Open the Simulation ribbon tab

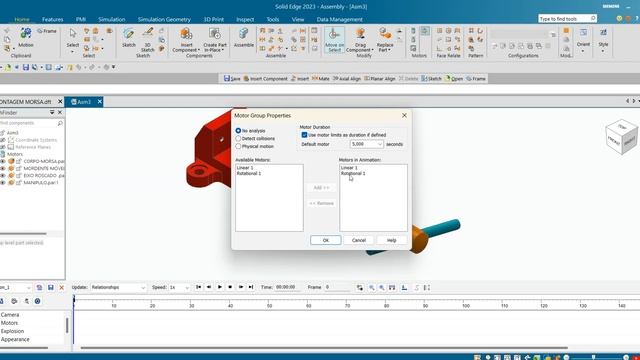pos(111,19)
